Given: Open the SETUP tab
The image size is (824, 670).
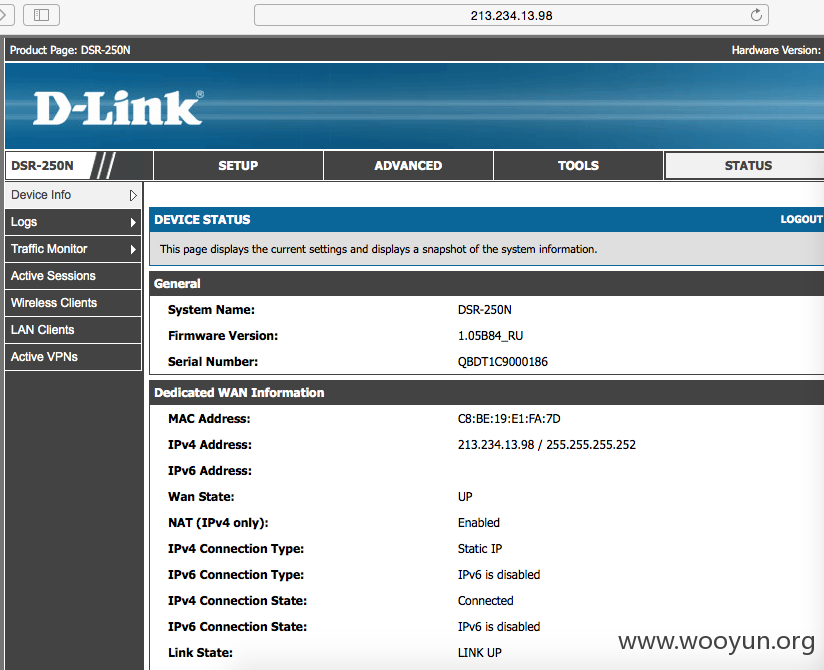Looking at the screenshot, I should click(238, 166).
